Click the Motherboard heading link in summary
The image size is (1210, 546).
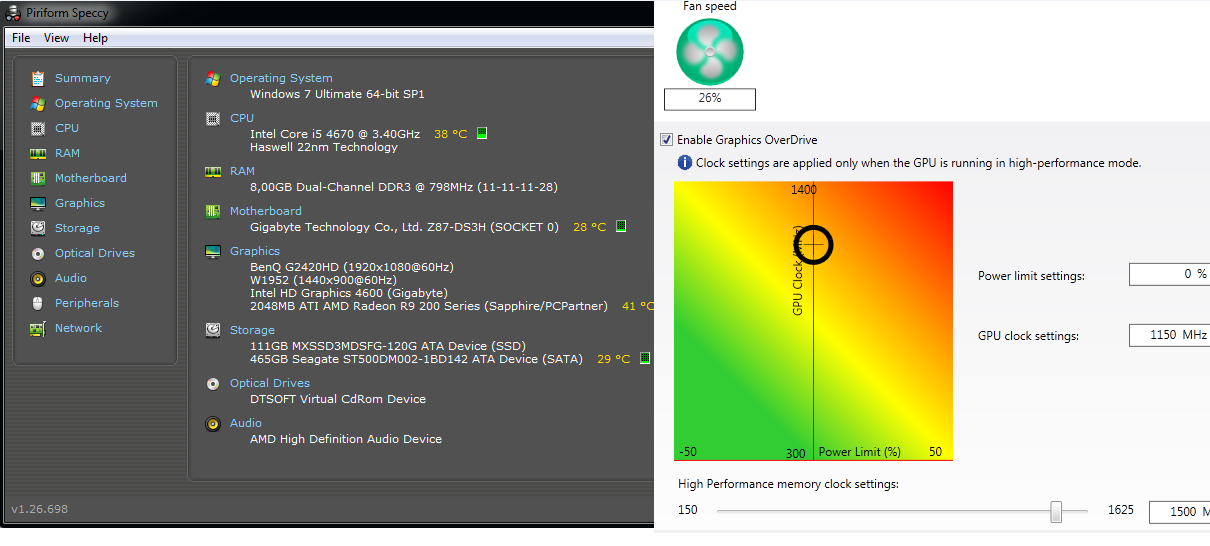pos(265,211)
